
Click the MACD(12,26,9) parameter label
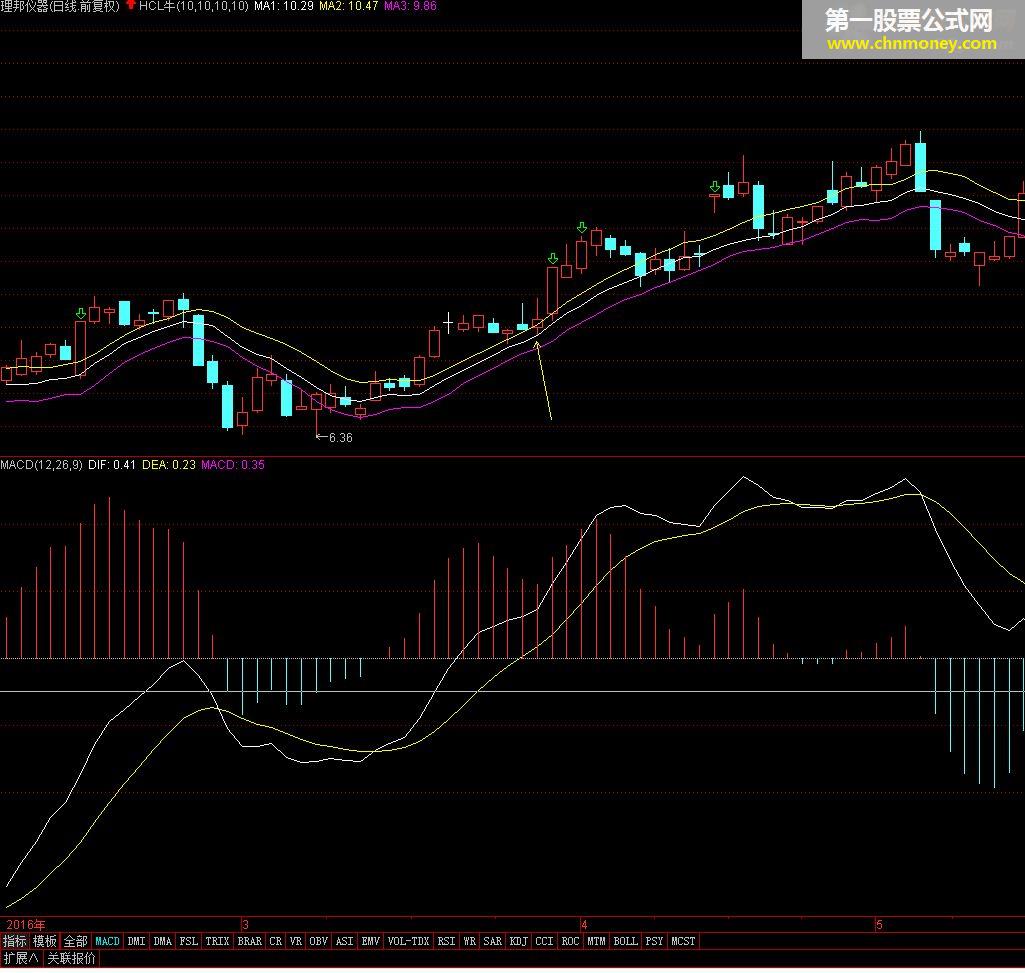pyautogui.click(x=41, y=465)
